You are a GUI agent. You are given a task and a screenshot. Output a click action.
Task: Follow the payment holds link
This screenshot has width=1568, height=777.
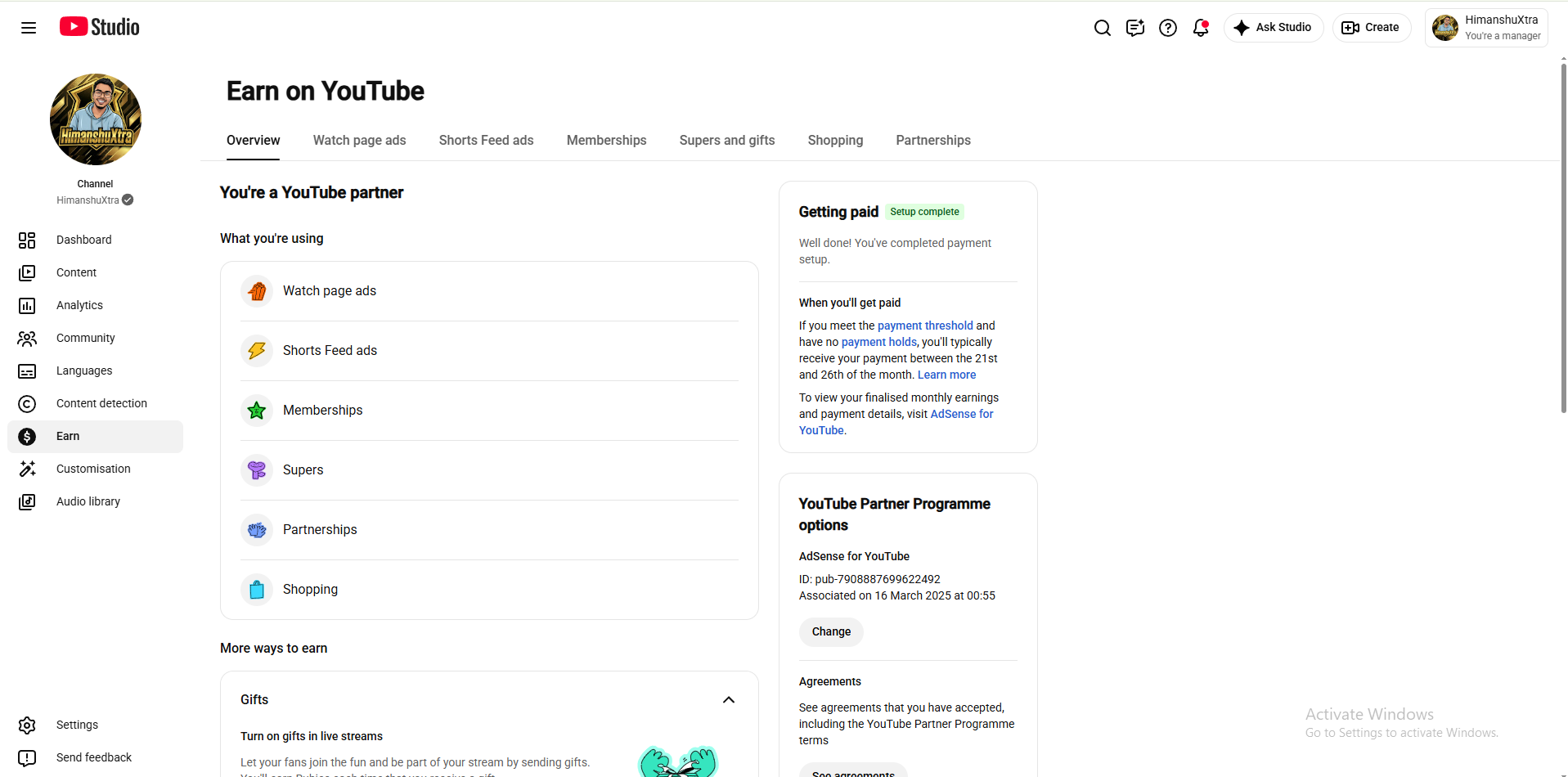[x=879, y=342]
